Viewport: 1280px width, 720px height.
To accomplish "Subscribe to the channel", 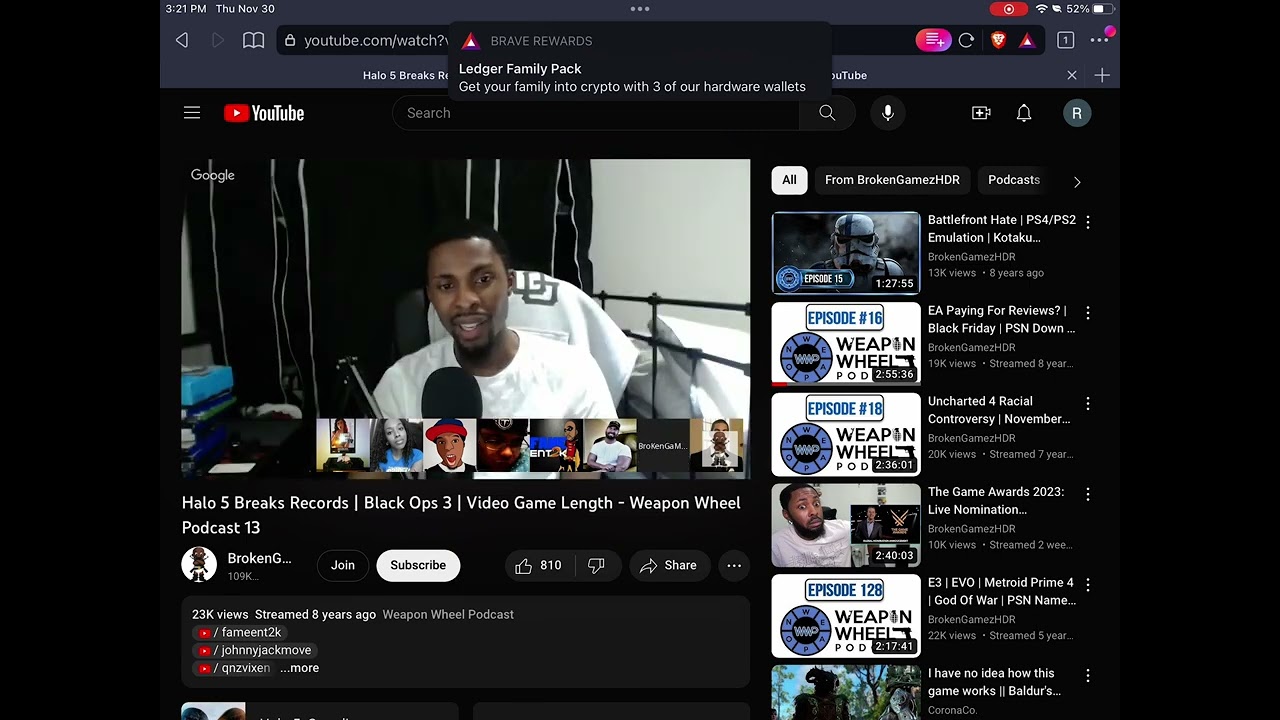I will pyautogui.click(x=418, y=565).
